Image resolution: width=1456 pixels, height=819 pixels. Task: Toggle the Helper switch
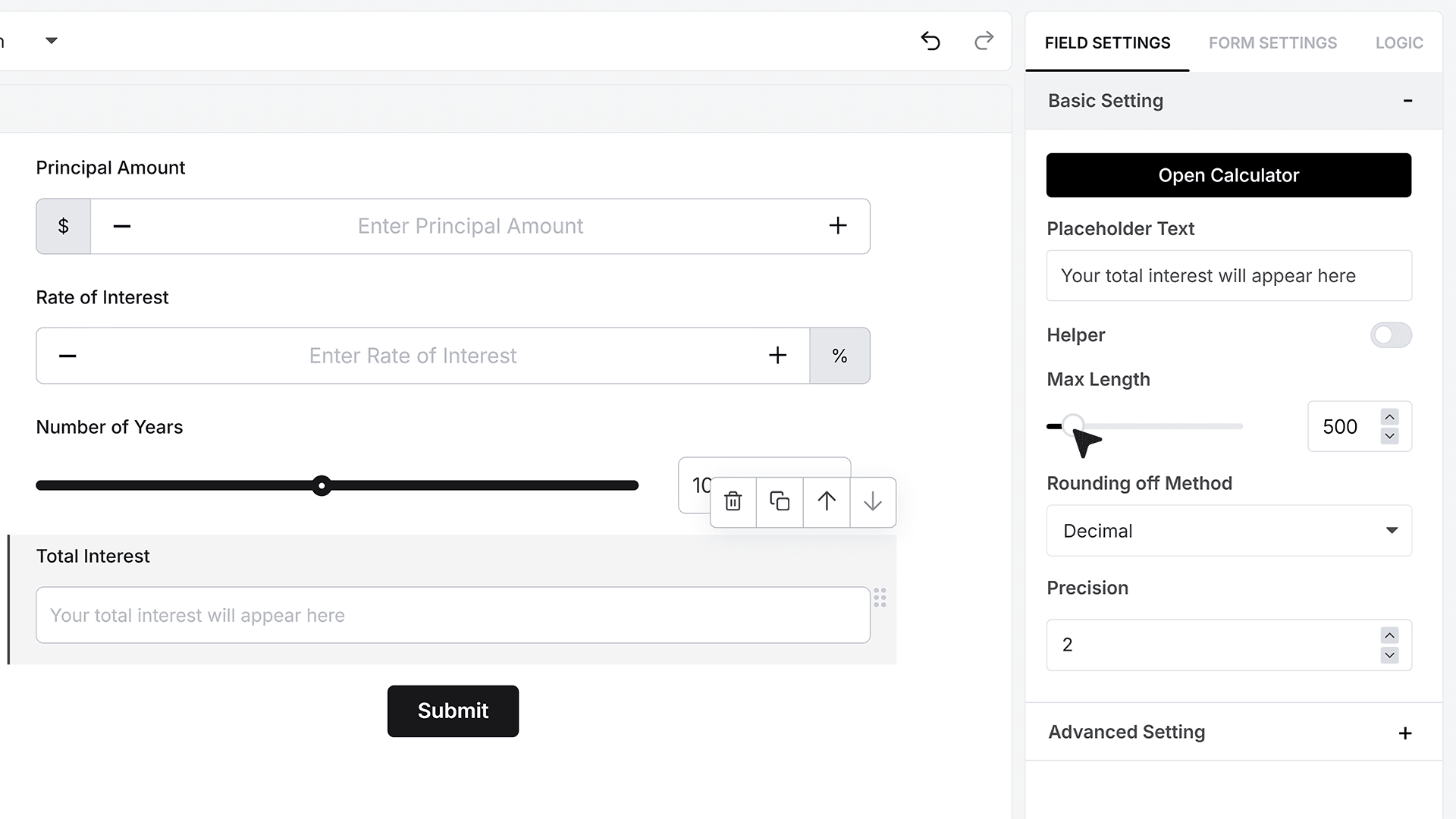coord(1391,335)
